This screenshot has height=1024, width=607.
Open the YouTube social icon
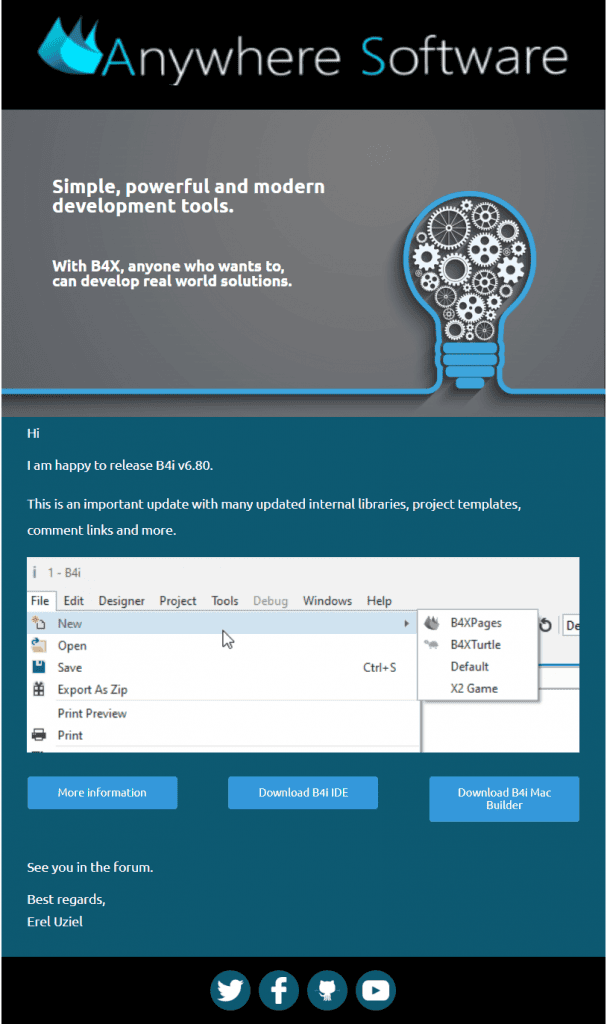376,990
